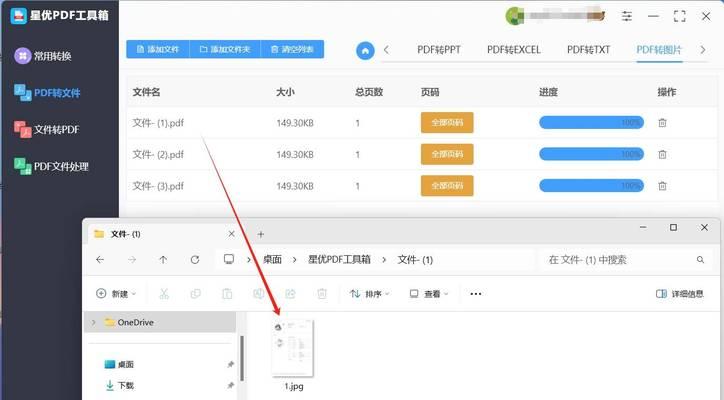Click the Delete trash icon in the Explorer toolbar
The height and width of the screenshot is (400, 724).
pos(322,294)
